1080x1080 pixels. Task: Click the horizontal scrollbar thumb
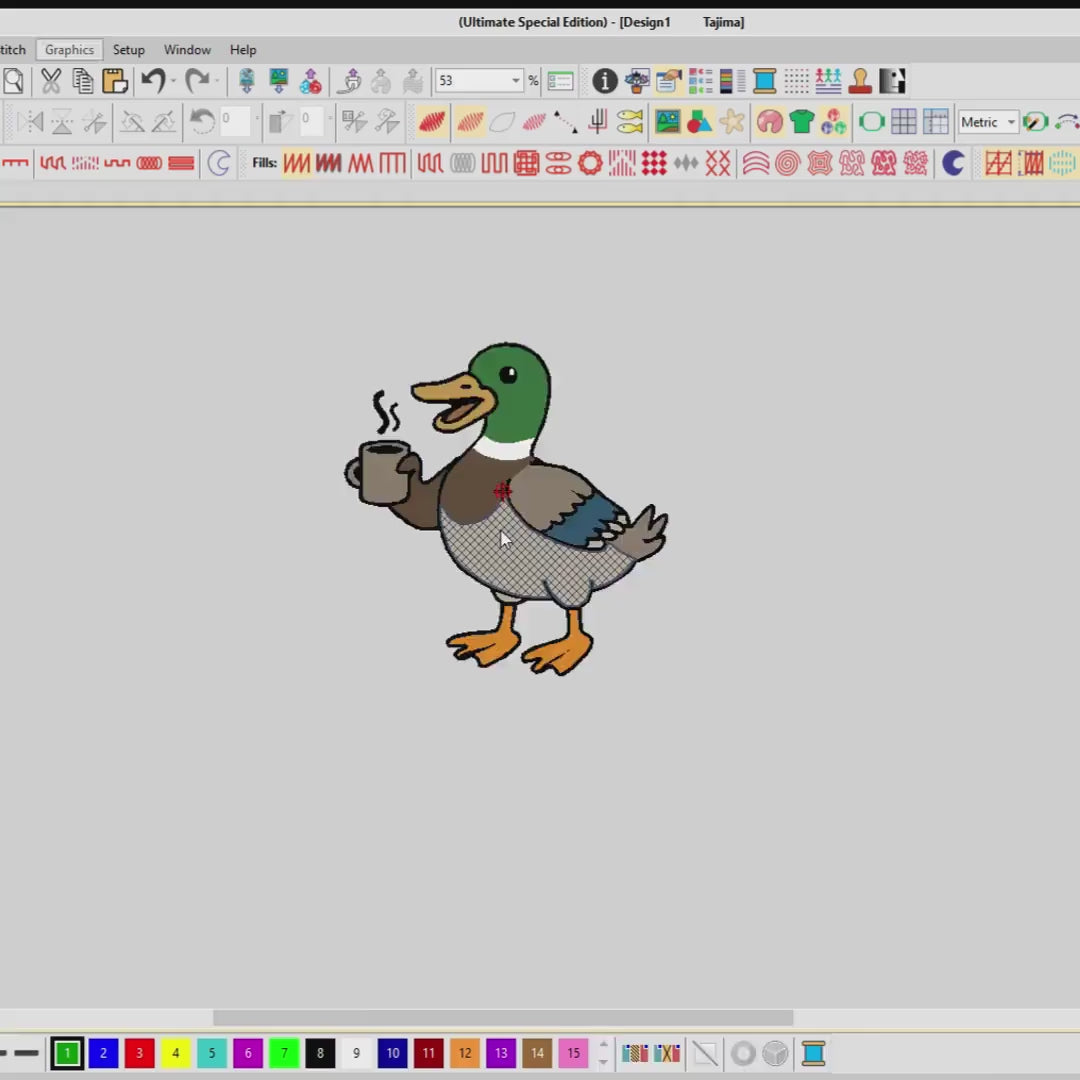click(x=503, y=1018)
